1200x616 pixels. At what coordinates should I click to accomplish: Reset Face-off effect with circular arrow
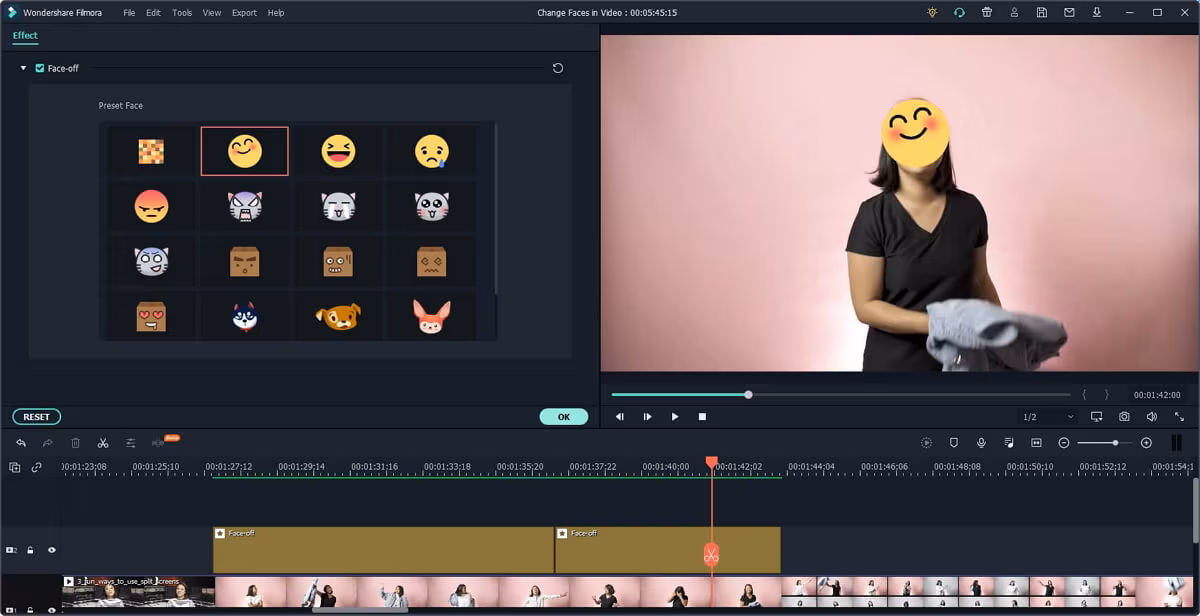[x=558, y=68]
